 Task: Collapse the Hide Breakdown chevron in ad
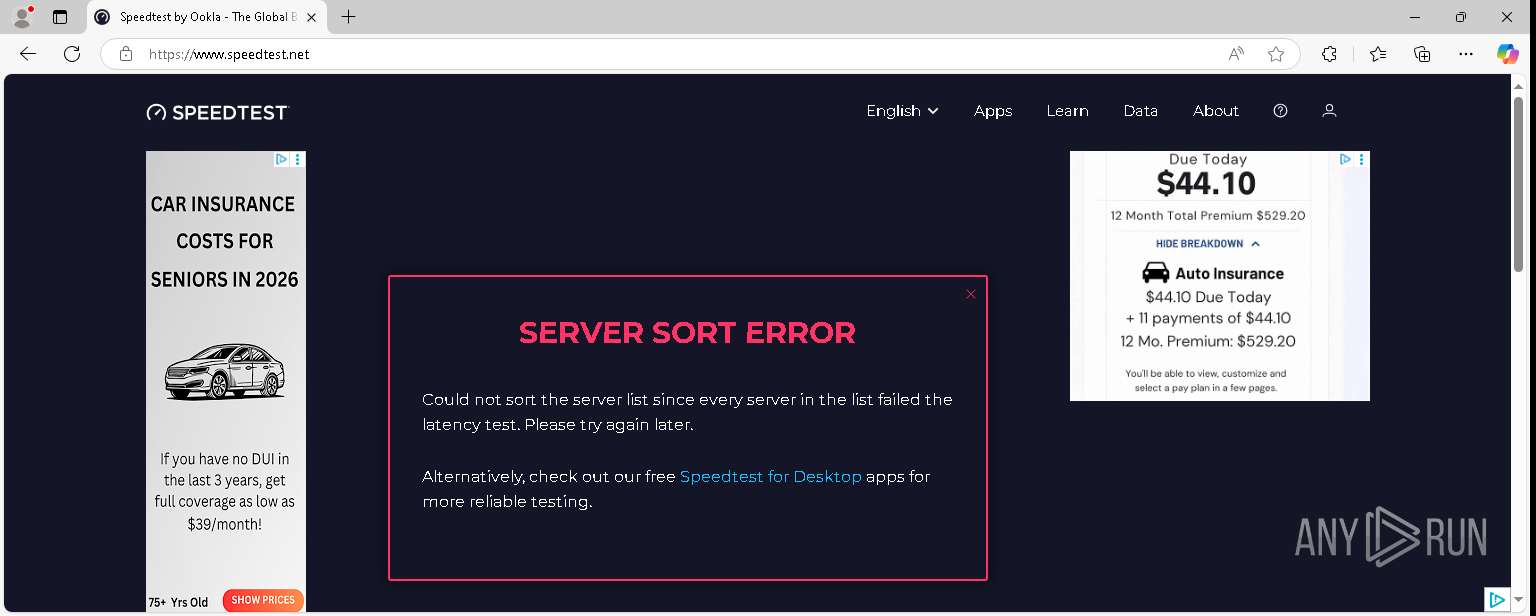[x=1255, y=244]
